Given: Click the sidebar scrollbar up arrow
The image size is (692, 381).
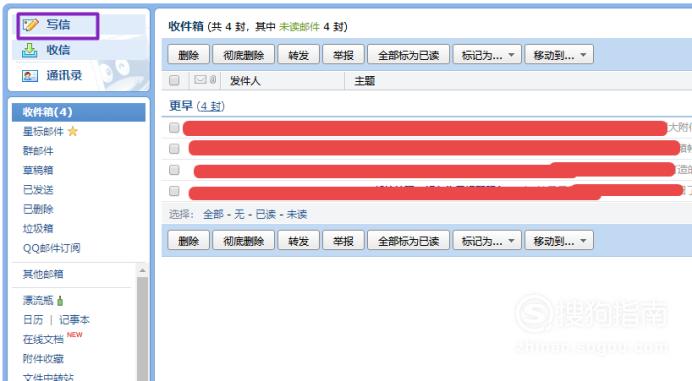Looking at the screenshot, I should [x=142, y=270].
